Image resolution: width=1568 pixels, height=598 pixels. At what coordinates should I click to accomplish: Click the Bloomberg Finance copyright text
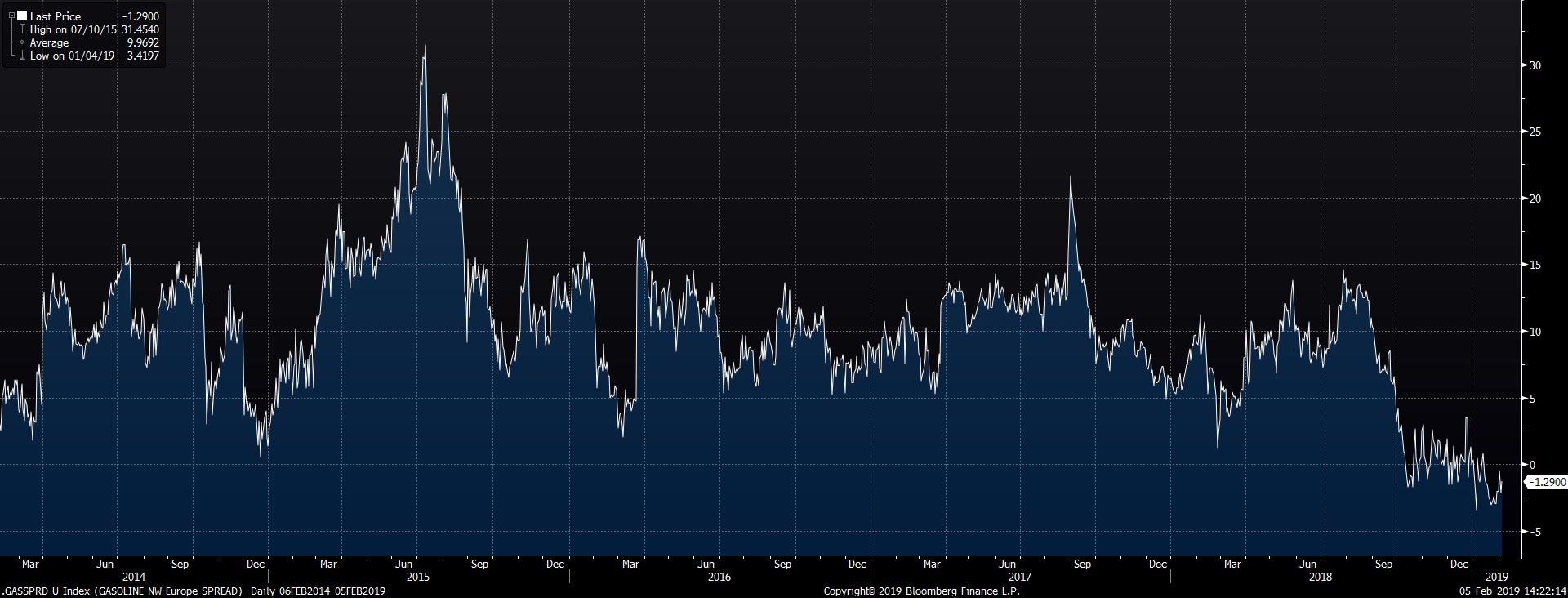pyautogui.click(x=921, y=591)
